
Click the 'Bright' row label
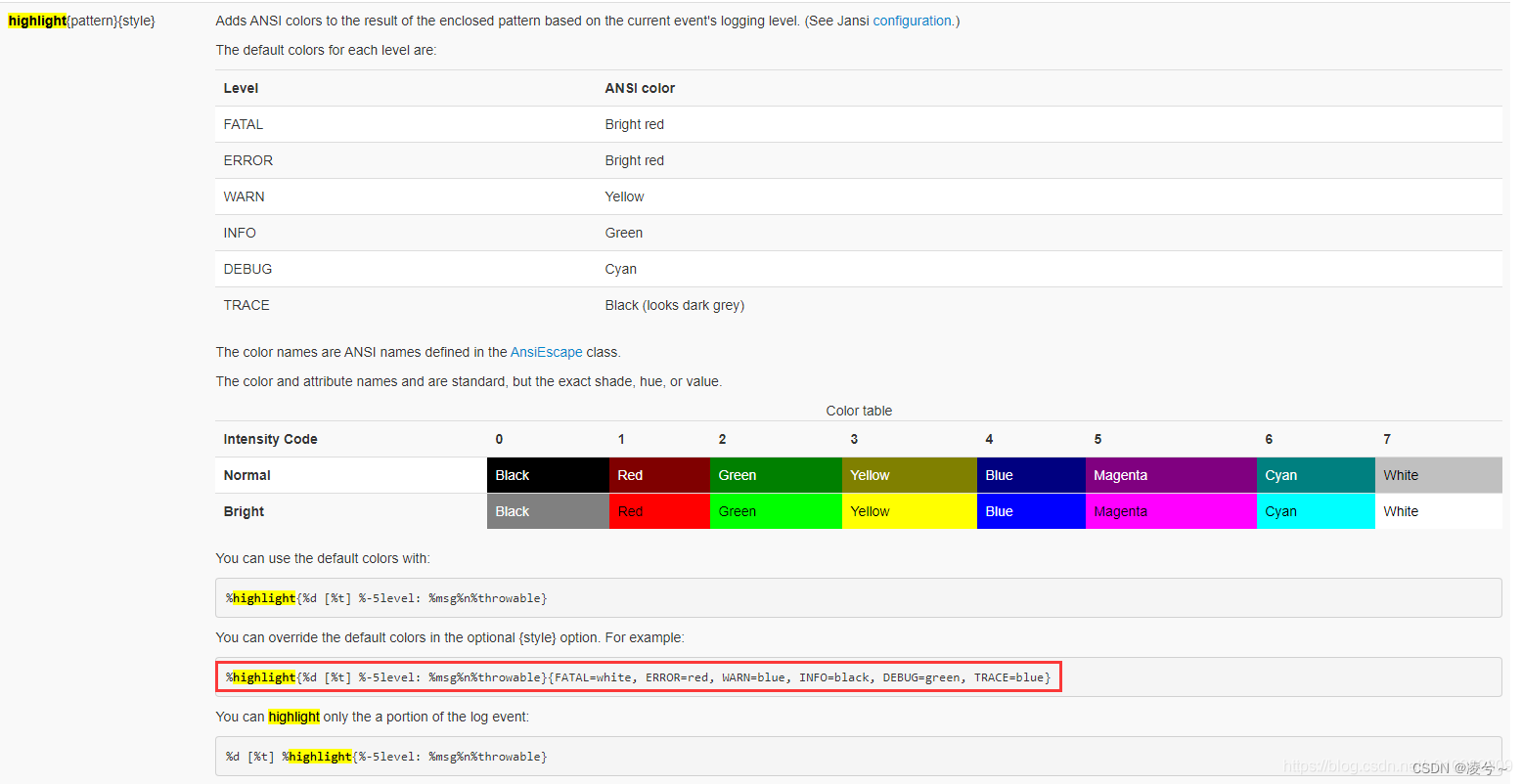pos(244,511)
